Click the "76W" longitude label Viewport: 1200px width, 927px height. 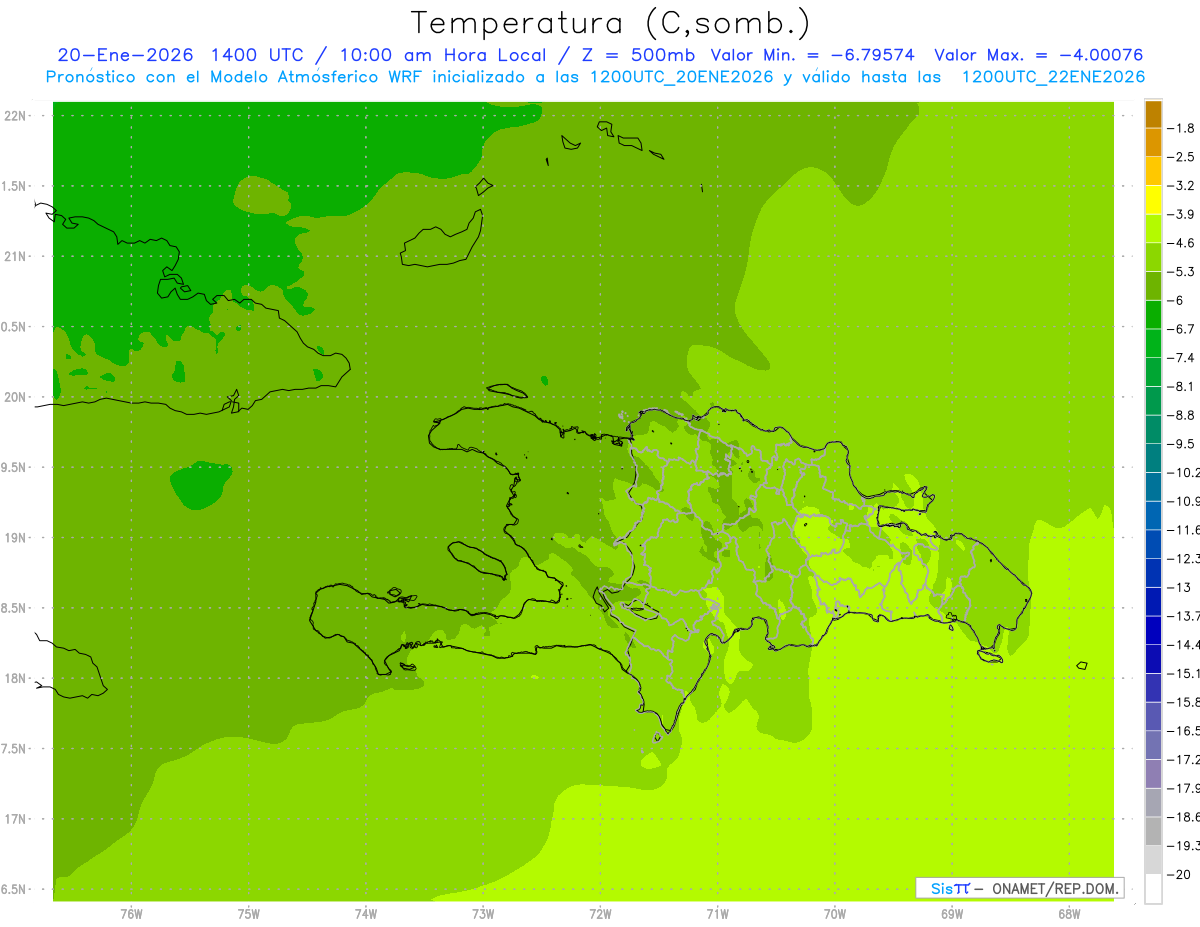pyautogui.click(x=131, y=913)
